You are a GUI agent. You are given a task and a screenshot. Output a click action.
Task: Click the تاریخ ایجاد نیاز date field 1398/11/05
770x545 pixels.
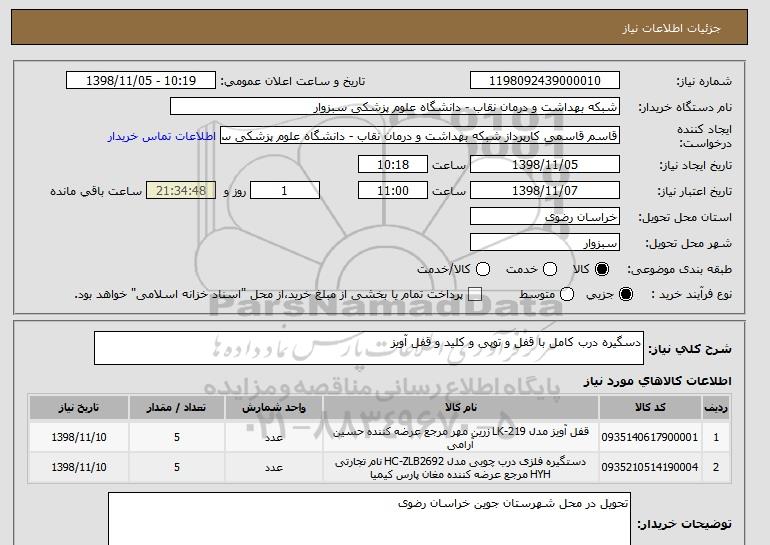pyautogui.click(x=545, y=164)
